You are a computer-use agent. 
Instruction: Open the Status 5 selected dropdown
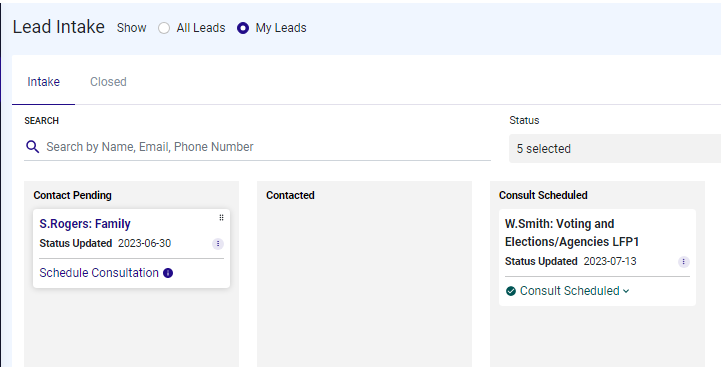(615, 149)
